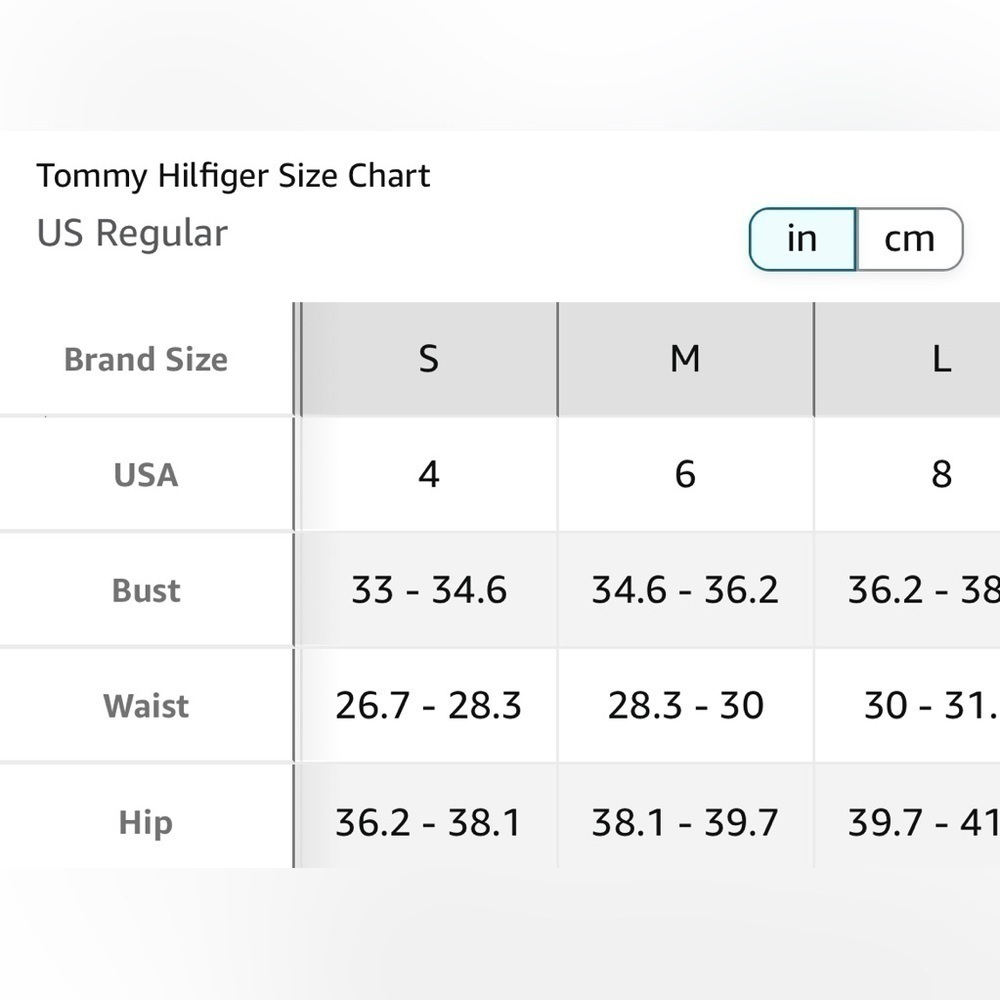
Task: Click waist measurement 26.7 - 28.3 cell
Action: 429,705
